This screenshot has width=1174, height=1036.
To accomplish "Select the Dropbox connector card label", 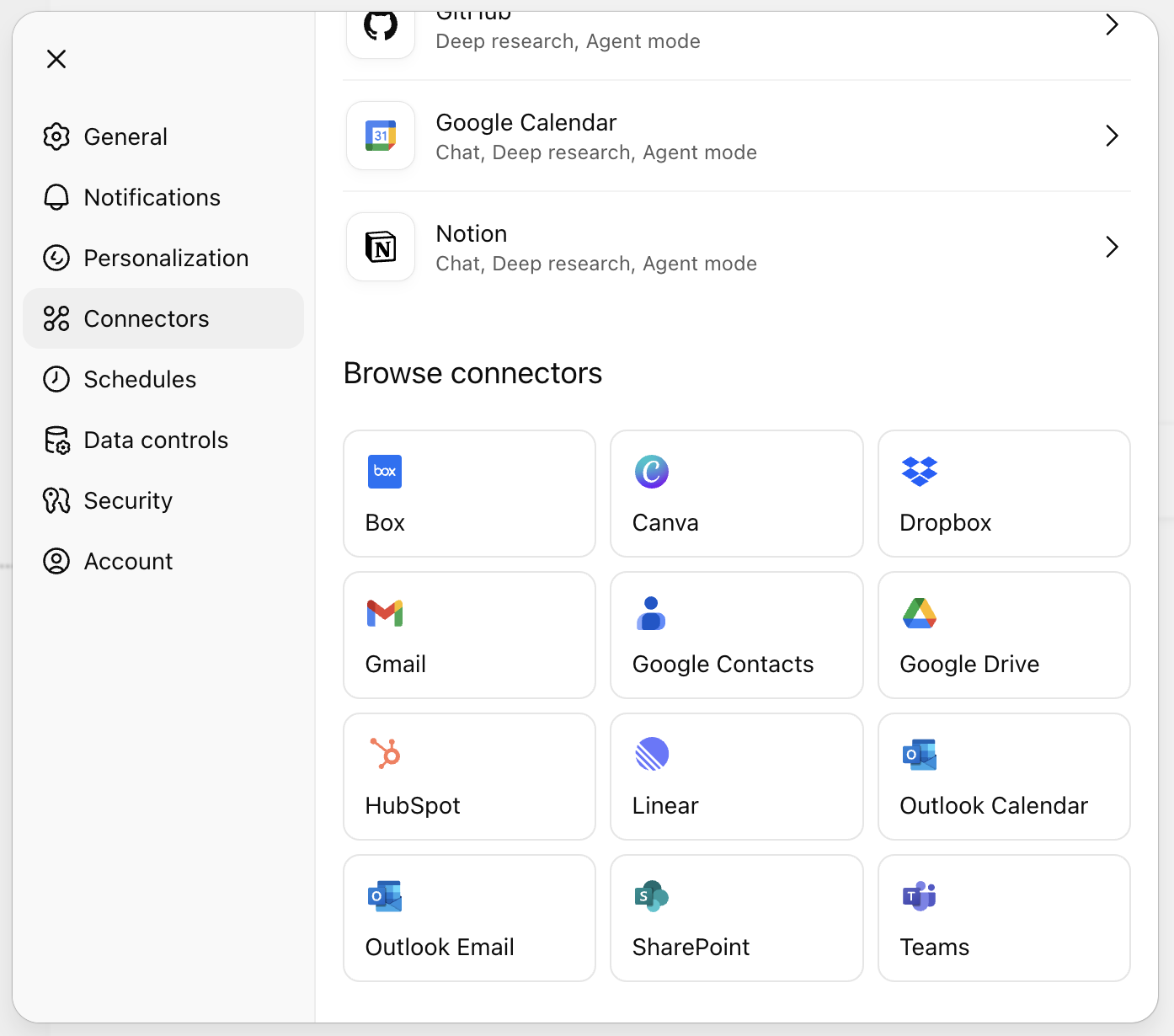I will (x=945, y=523).
